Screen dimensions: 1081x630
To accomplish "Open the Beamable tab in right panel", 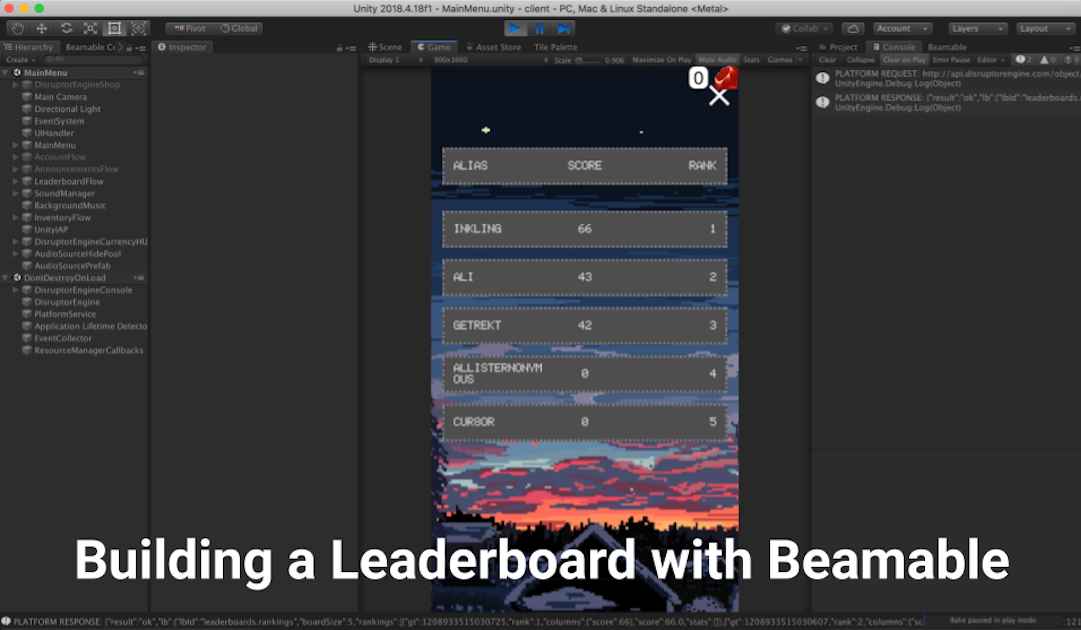I will click(947, 47).
